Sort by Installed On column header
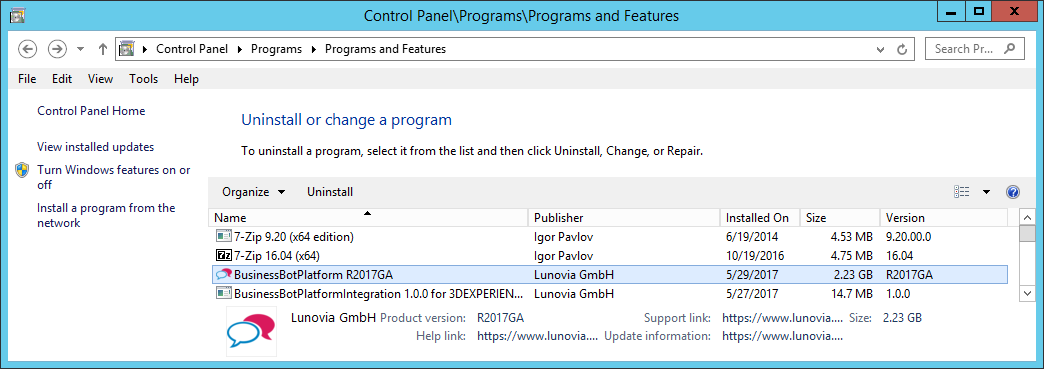 pyautogui.click(x=760, y=218)
